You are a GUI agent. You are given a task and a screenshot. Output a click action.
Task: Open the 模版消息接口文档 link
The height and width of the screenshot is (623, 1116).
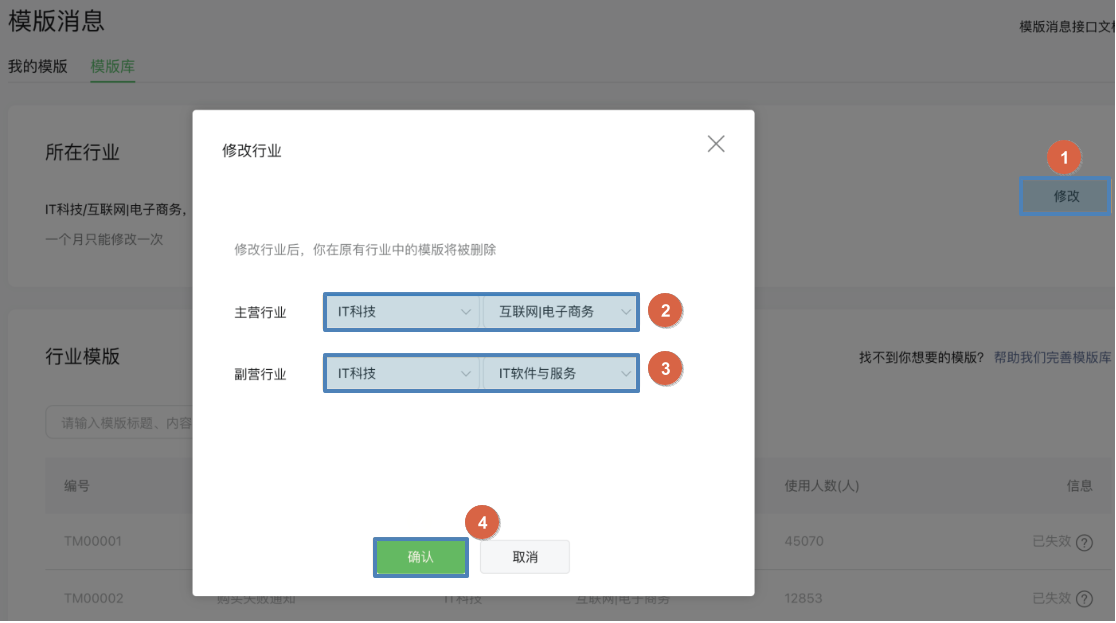coord(1066,27)
